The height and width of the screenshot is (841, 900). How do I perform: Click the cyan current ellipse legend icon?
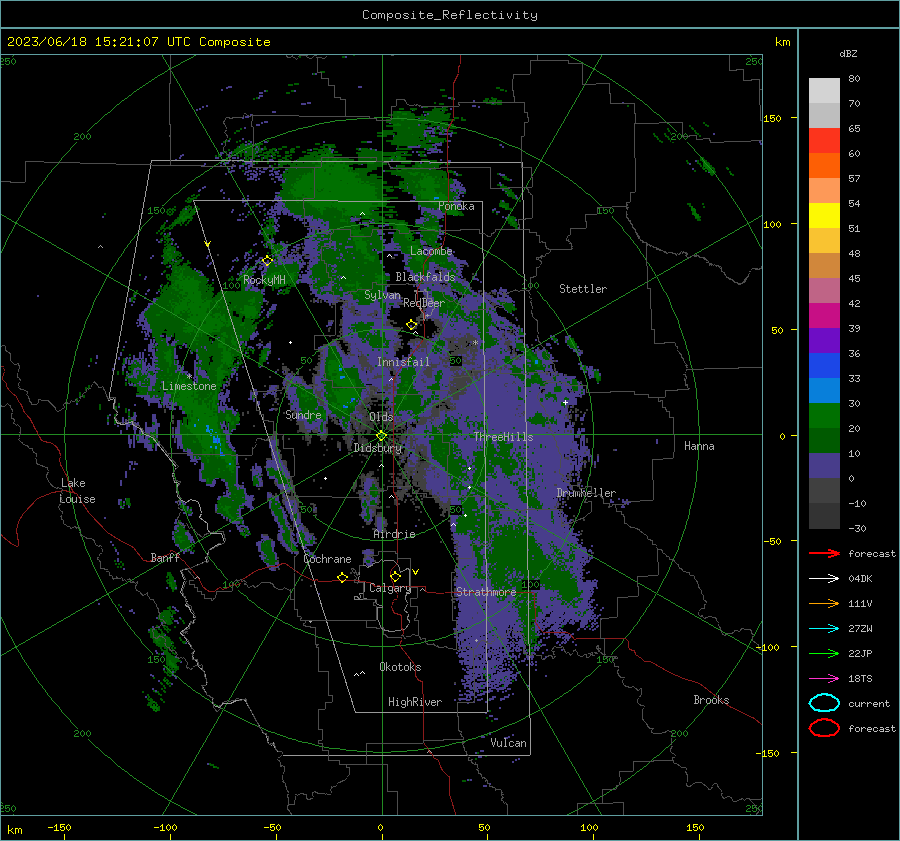(x=824, y=703)
